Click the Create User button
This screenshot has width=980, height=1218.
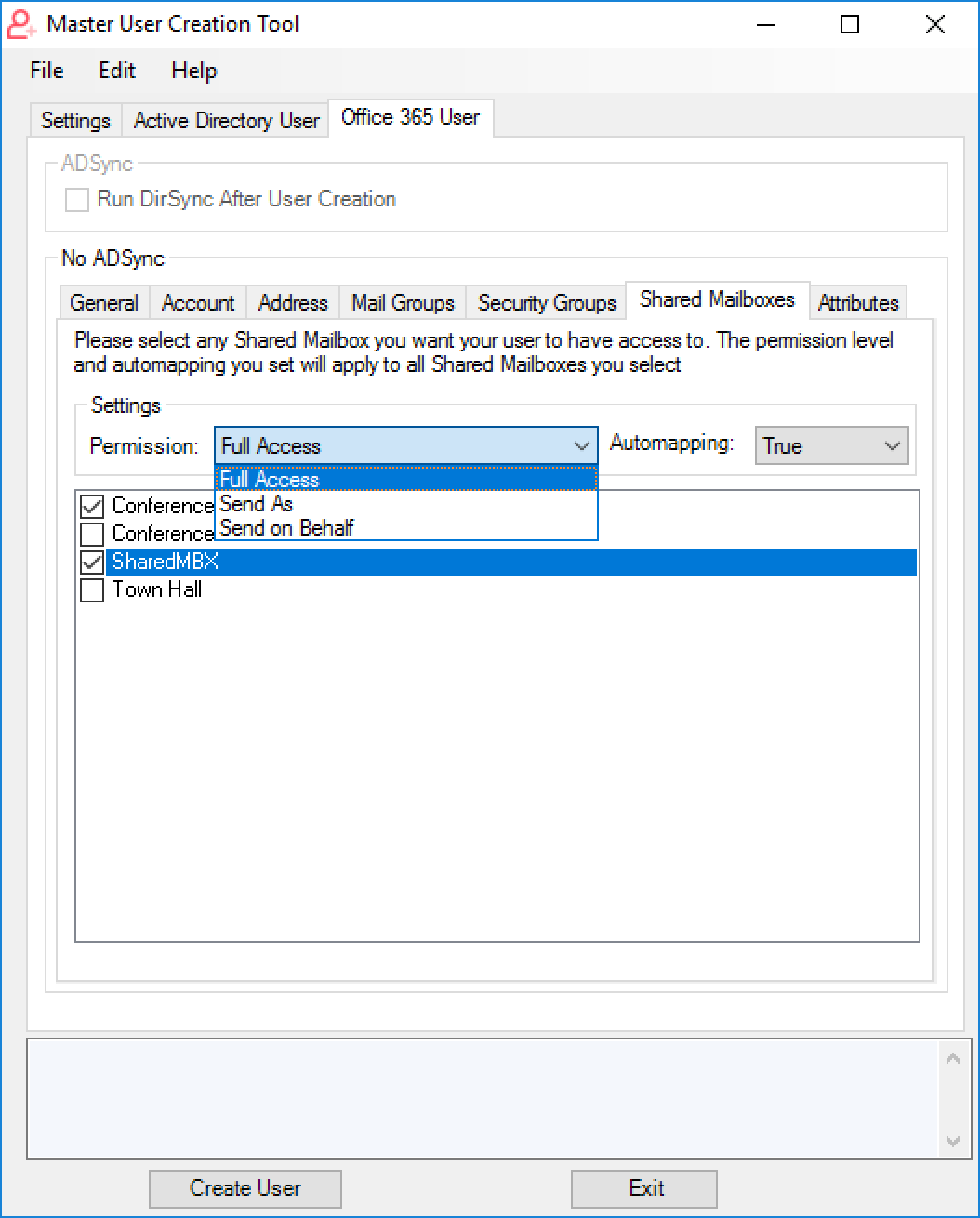[245, 1188]
